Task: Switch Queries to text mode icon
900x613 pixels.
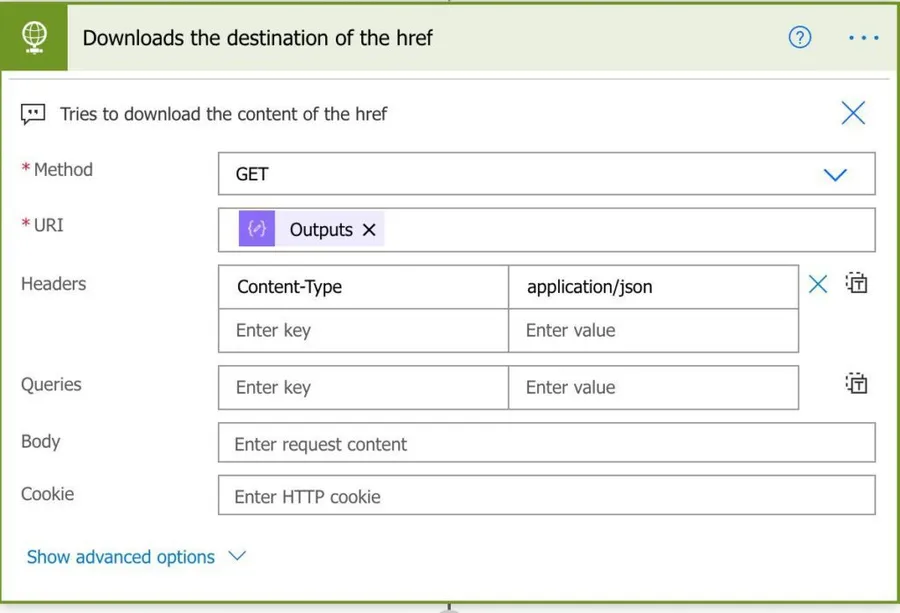Action: [856, 384]
